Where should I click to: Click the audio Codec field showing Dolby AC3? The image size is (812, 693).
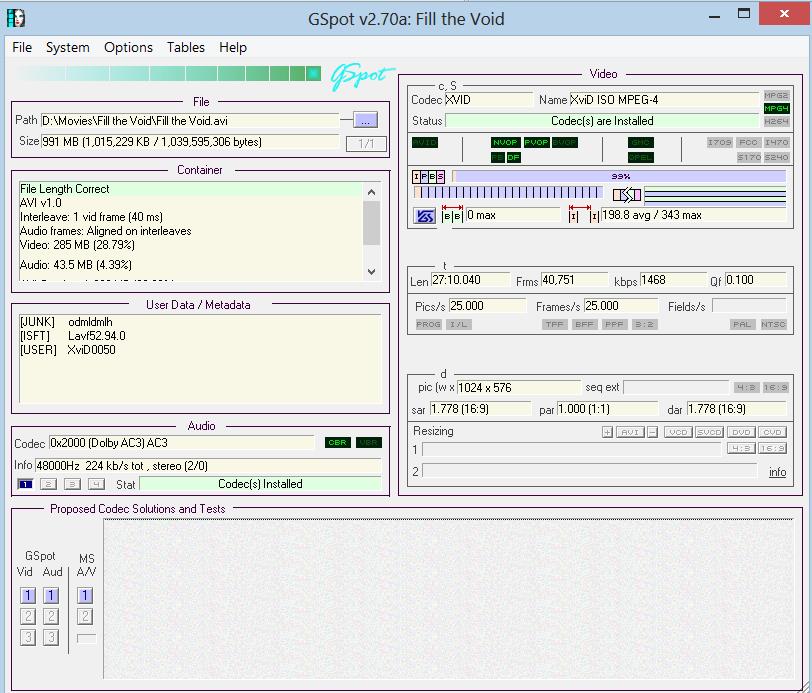182,443
